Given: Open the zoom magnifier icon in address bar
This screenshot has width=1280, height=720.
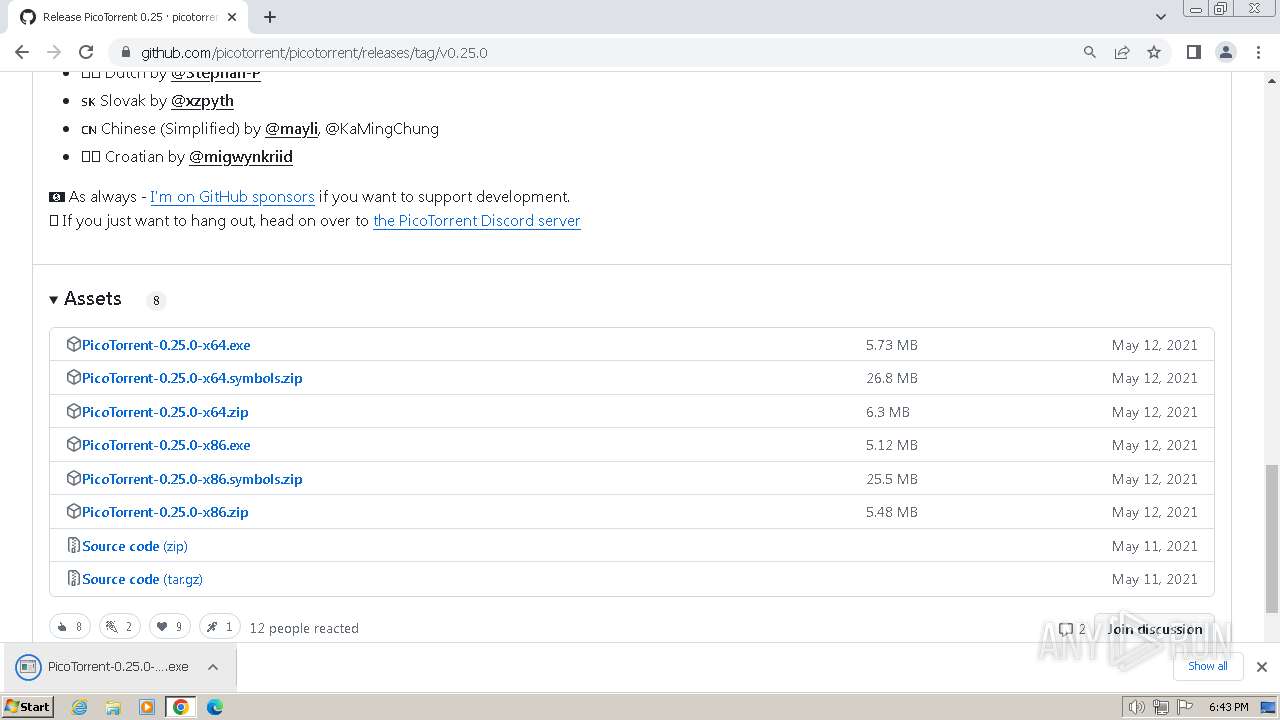Looking at the screenshot, I should 1090,52.
